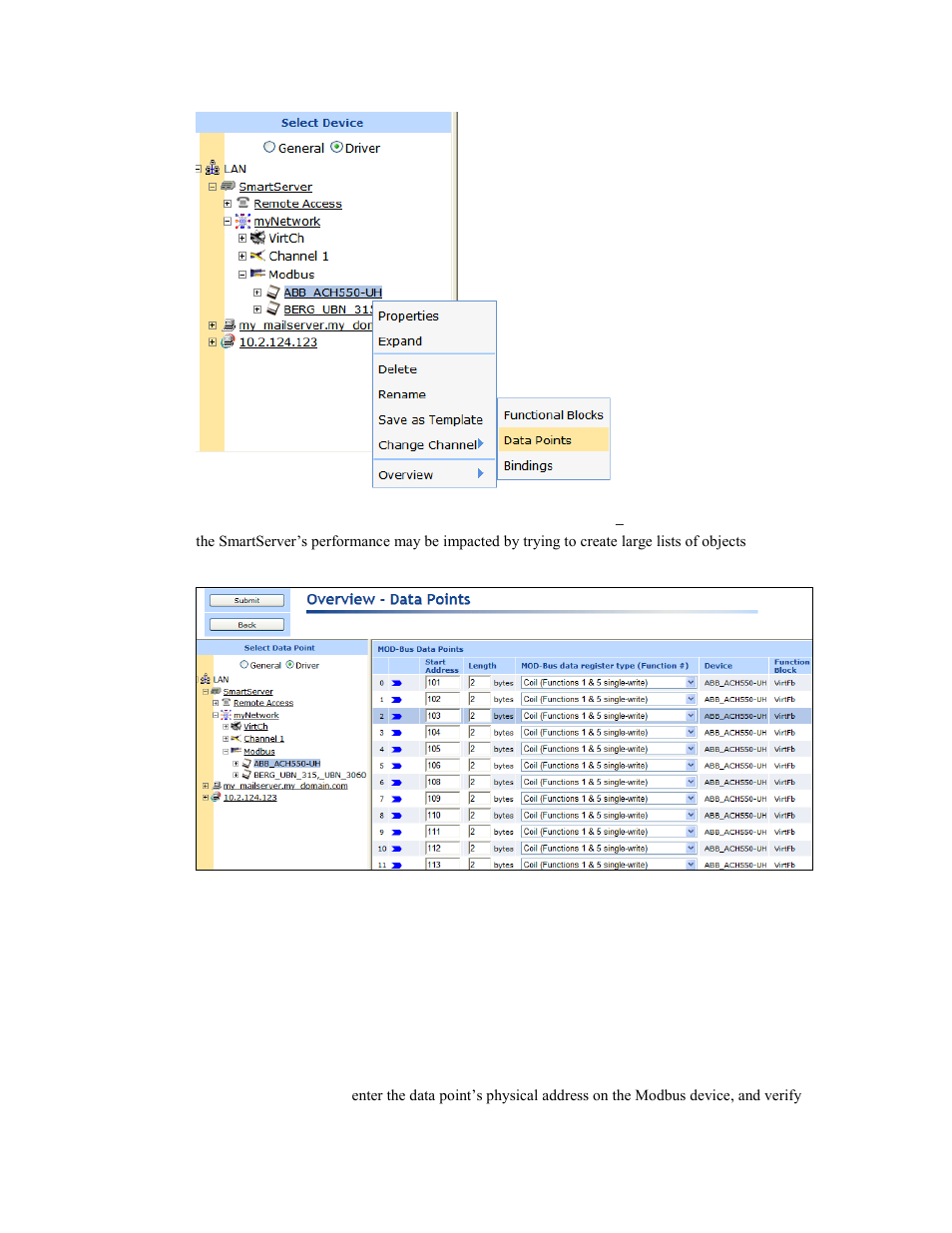Viewport: 952px width, 1233px height.
Task: Click blue data point arrow icon in row 10
Action: click(x=396, y=849)
